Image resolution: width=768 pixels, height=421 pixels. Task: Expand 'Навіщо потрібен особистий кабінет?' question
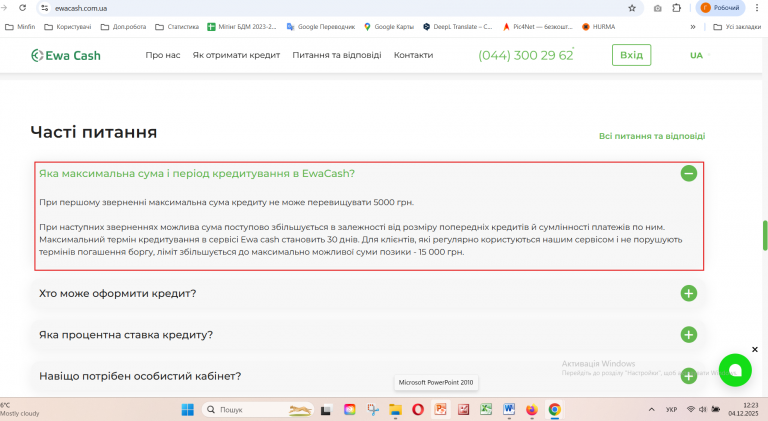[x=689, y=376]
